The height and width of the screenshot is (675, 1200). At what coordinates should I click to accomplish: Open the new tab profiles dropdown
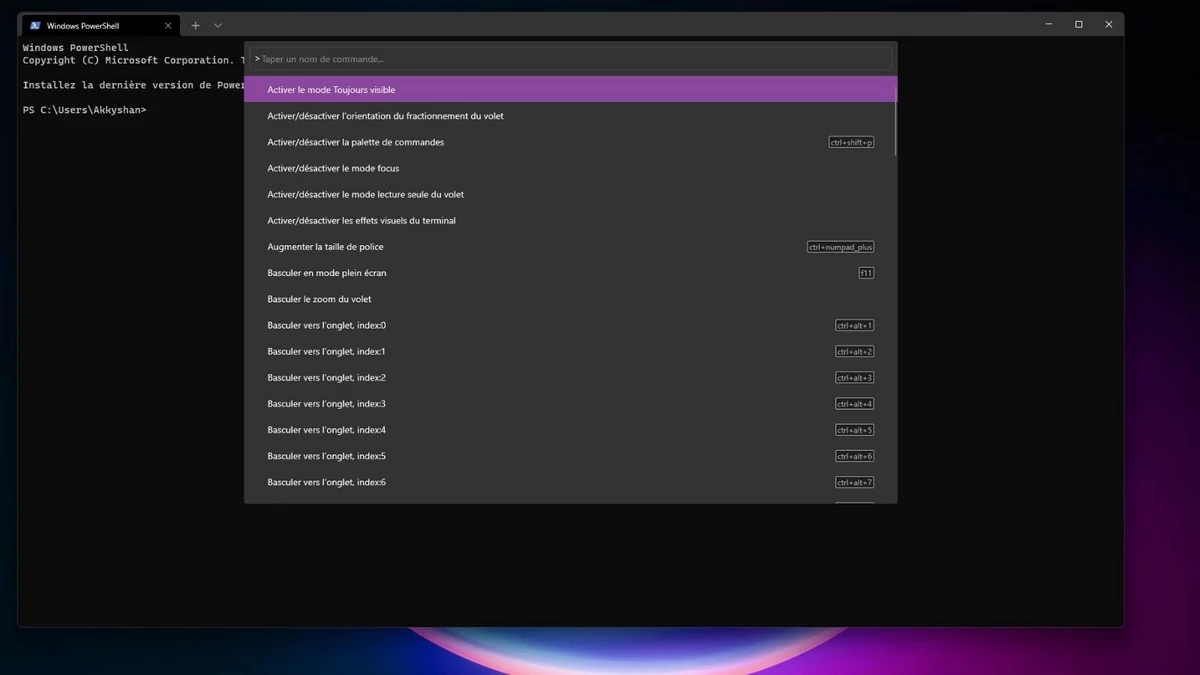pyautogui.click(x=218, y=25)
